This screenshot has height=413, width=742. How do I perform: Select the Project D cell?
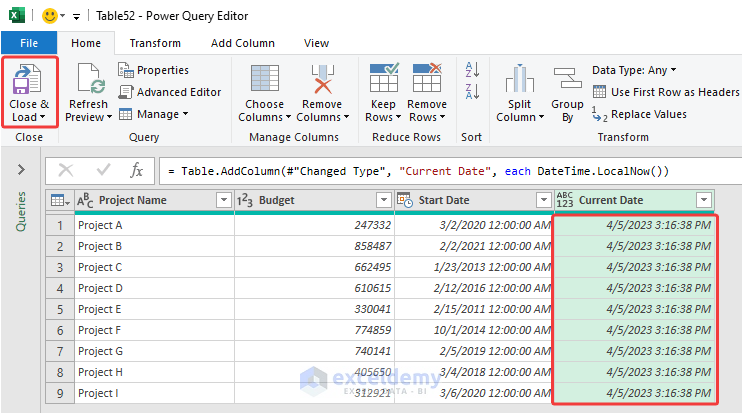[x=154, y=288]
